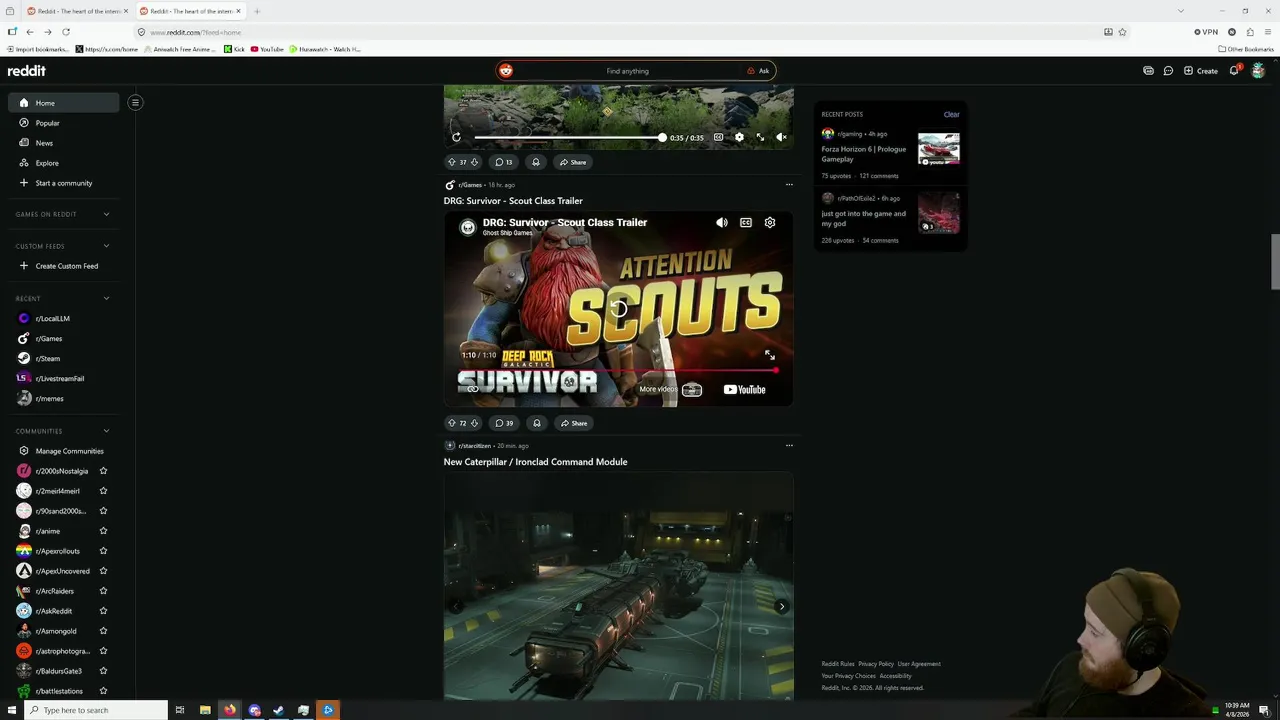Open News in the sidebar

tap(64, 143)
